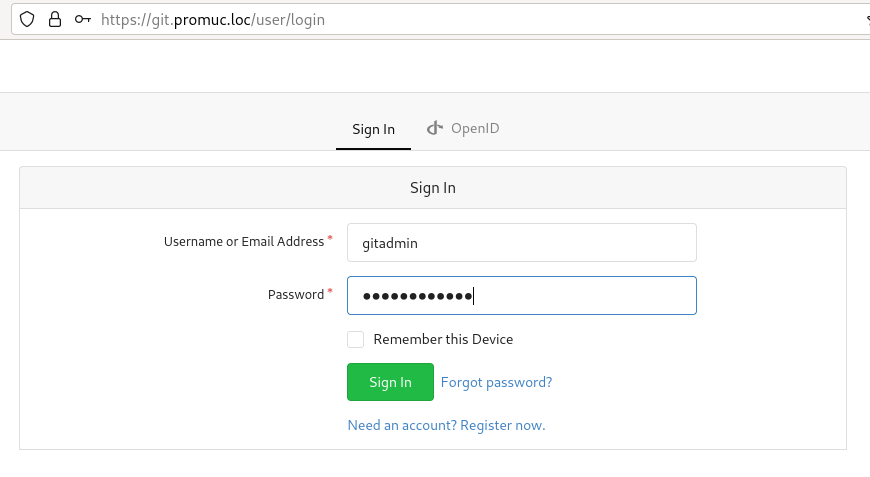Image resolution: width=870 pixels, height=477 pixels.
Task: Open the 'Need an account? Register now.' link
Action: [x=446, y=425]
